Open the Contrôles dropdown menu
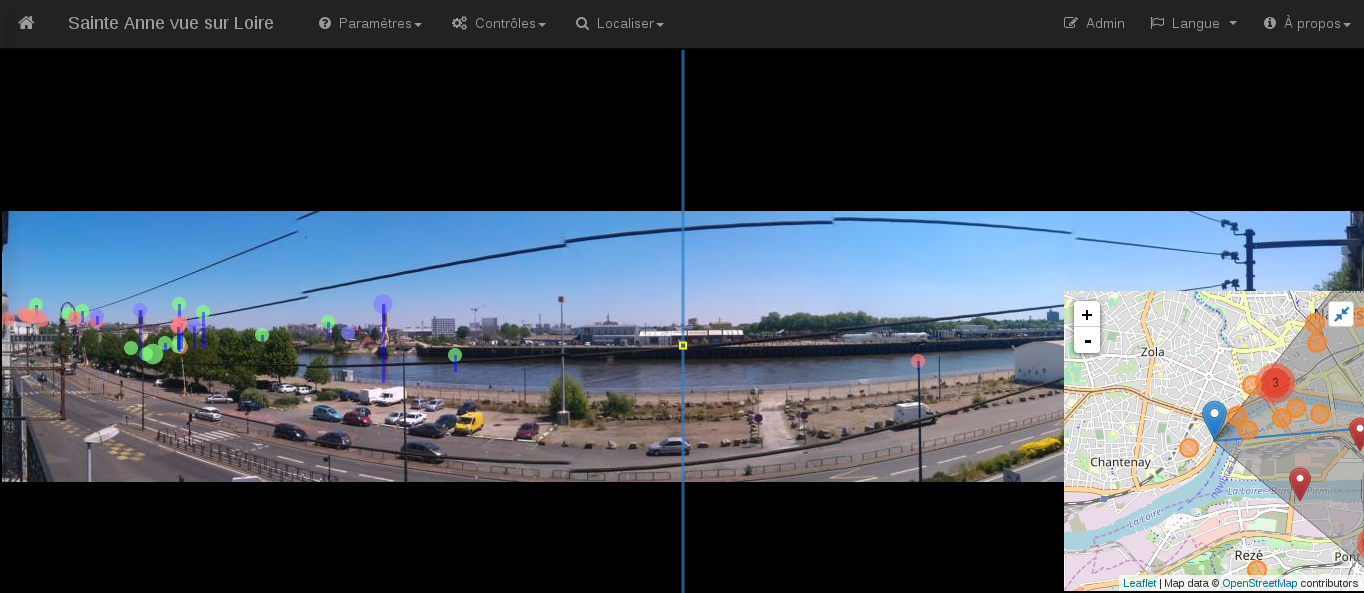This screenshot has width=1364, height=593. point(498,23)
